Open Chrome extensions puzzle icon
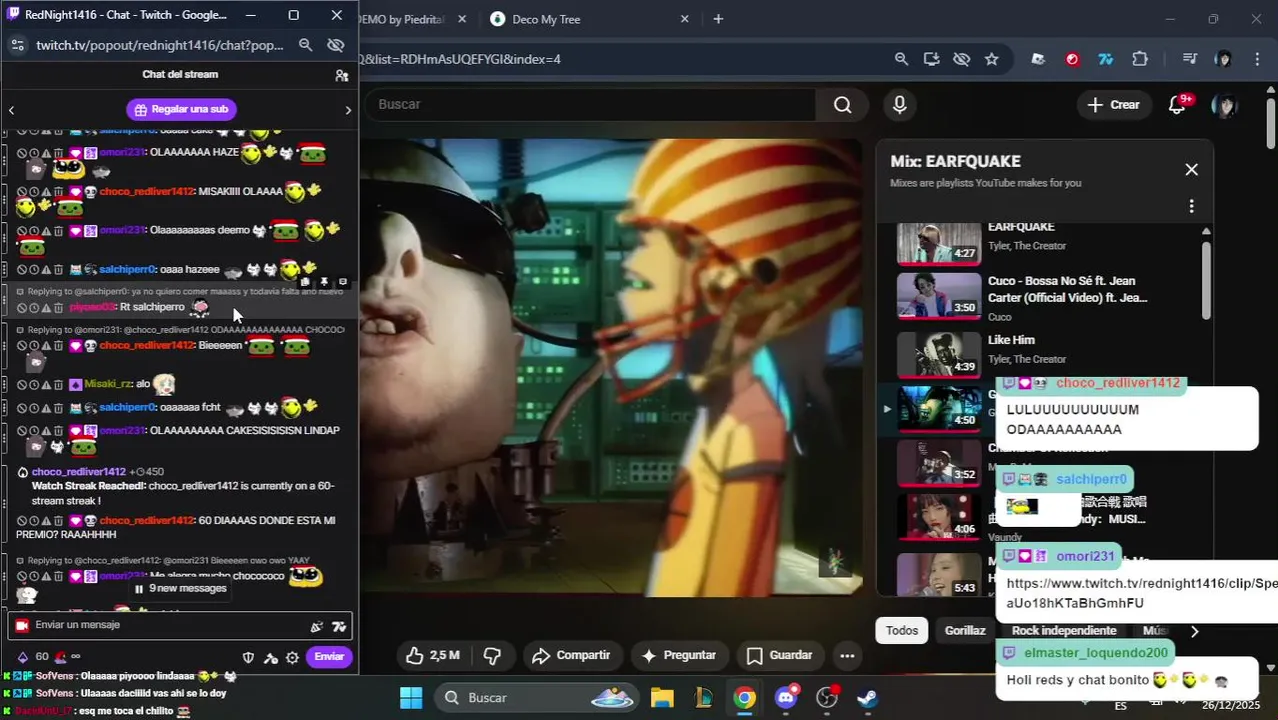Image resolution: width=1278 pixels, height=720 pixels. (x=1140, y=59)
